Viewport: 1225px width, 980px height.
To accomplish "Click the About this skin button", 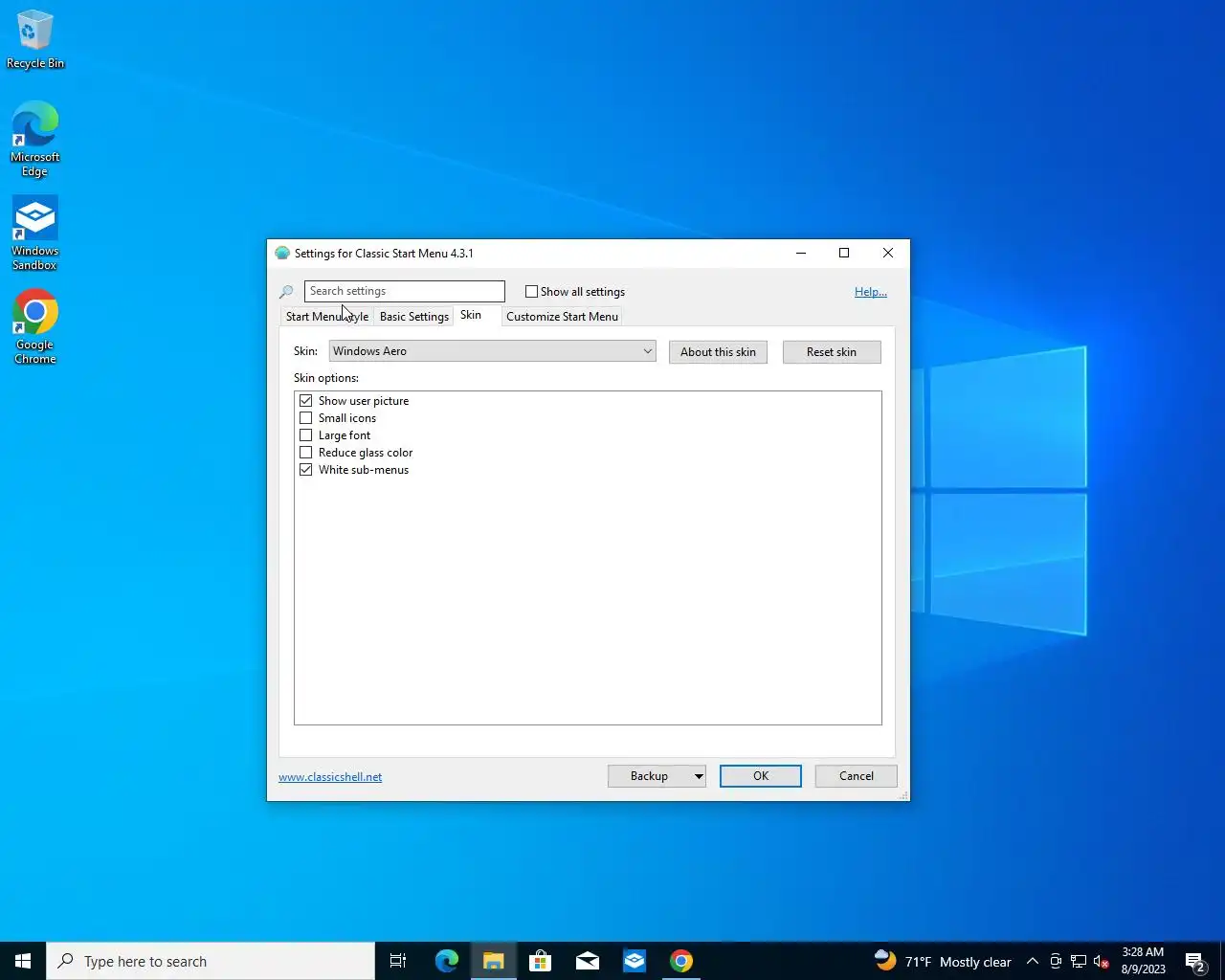I will pos(718,352).
